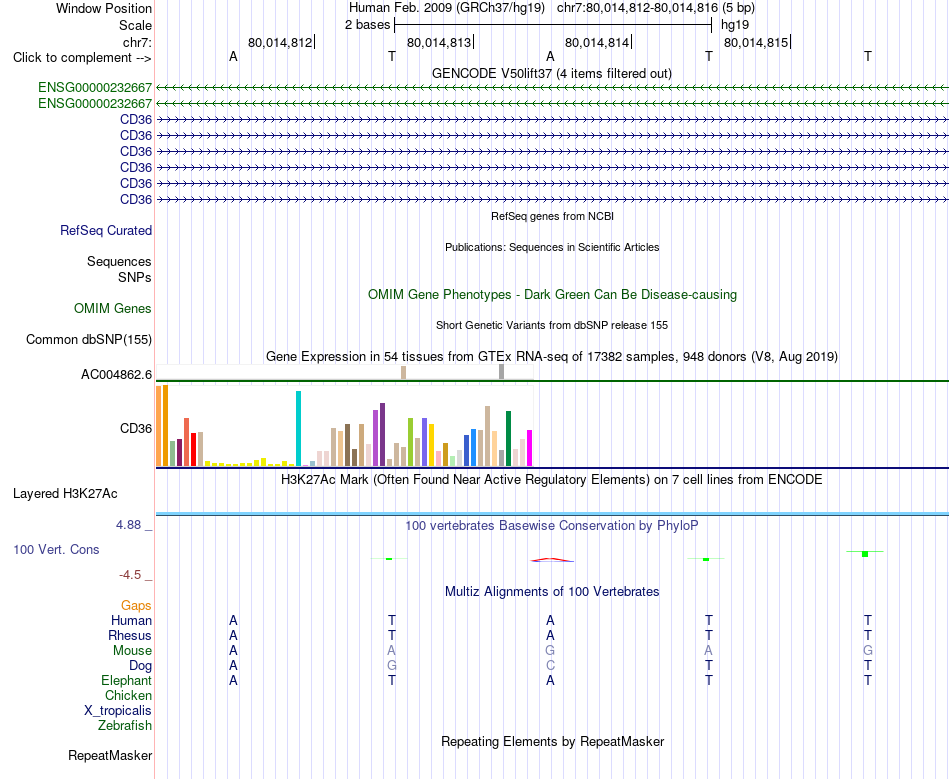Click the Common dbSNP(155) track label

(88, 339)
